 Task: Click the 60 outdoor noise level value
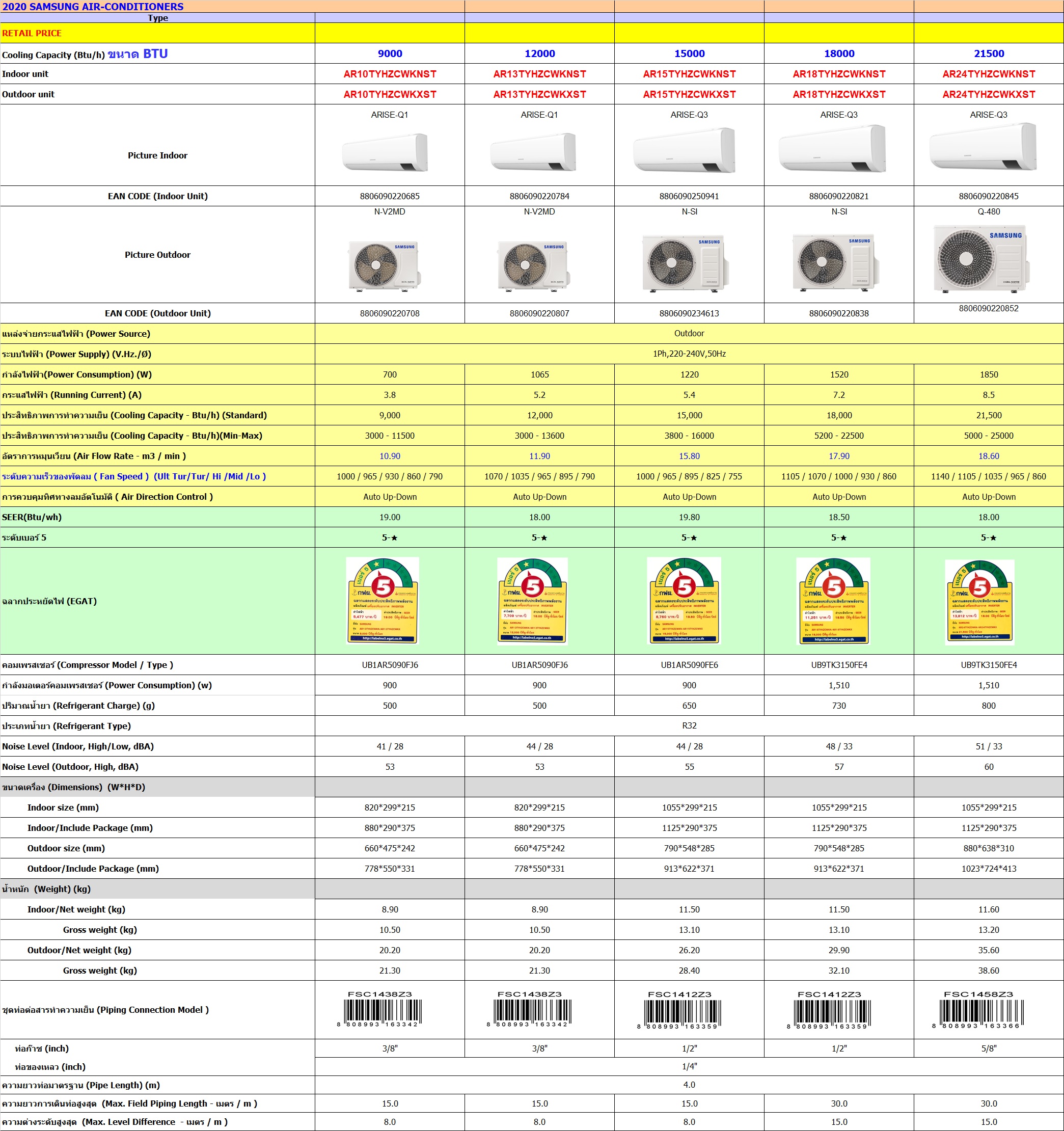pos(989,767)
